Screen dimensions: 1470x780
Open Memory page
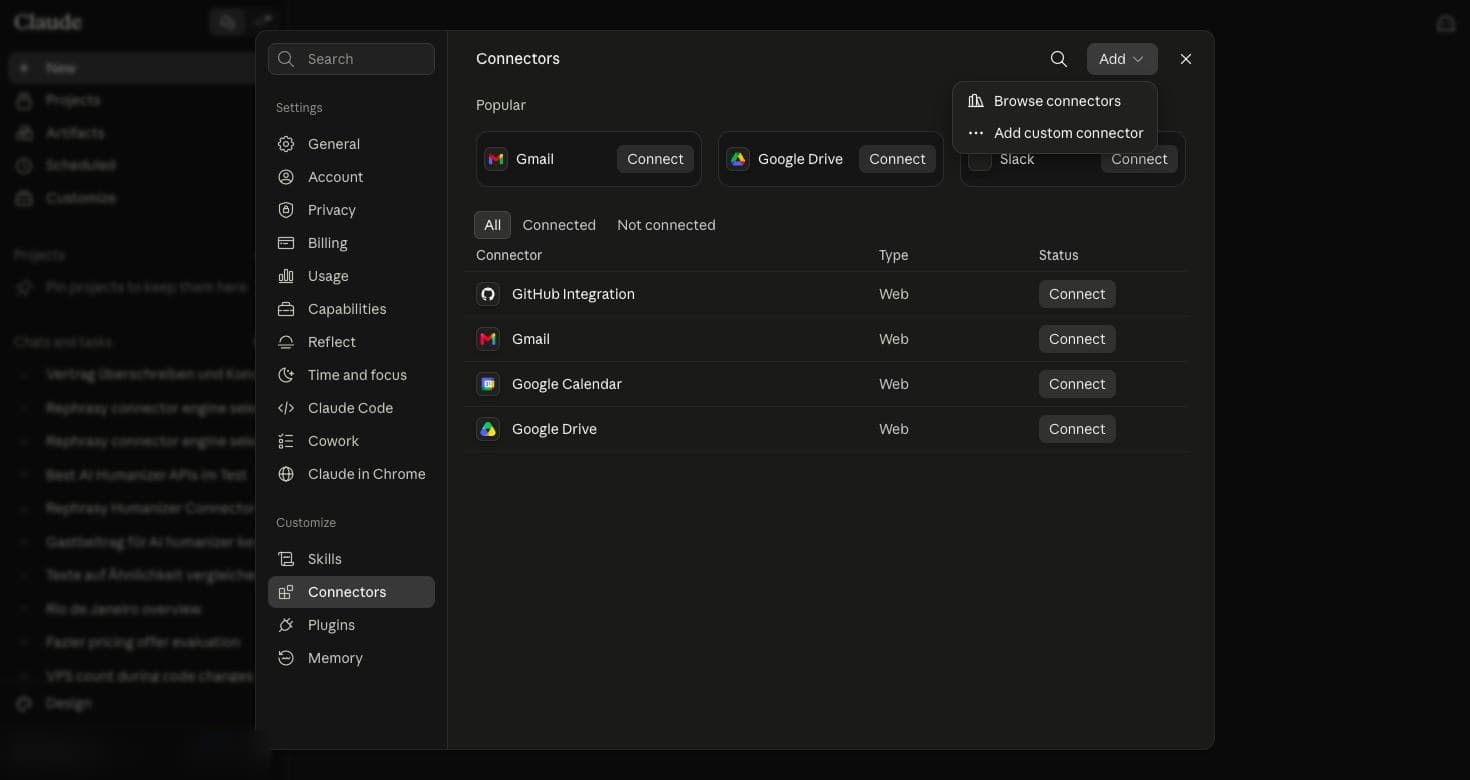tap(351, 658)
